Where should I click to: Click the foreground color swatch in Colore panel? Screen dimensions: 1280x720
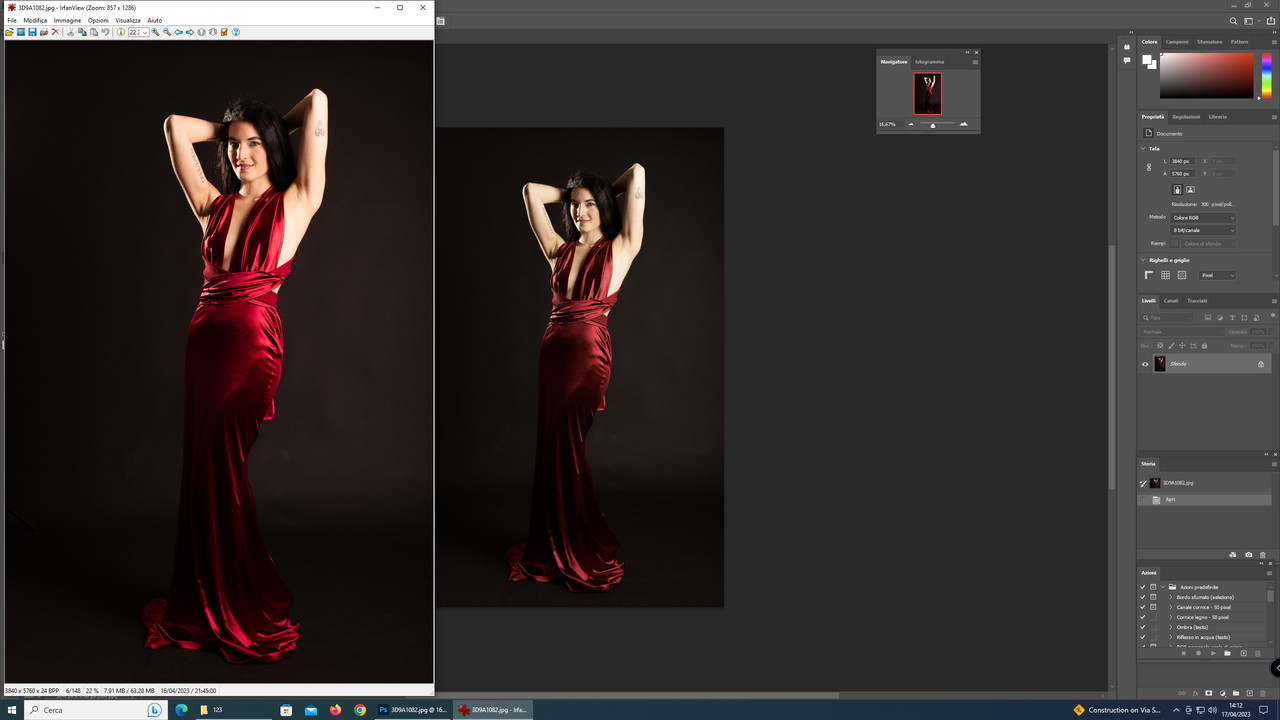[x=1147, y=59]
